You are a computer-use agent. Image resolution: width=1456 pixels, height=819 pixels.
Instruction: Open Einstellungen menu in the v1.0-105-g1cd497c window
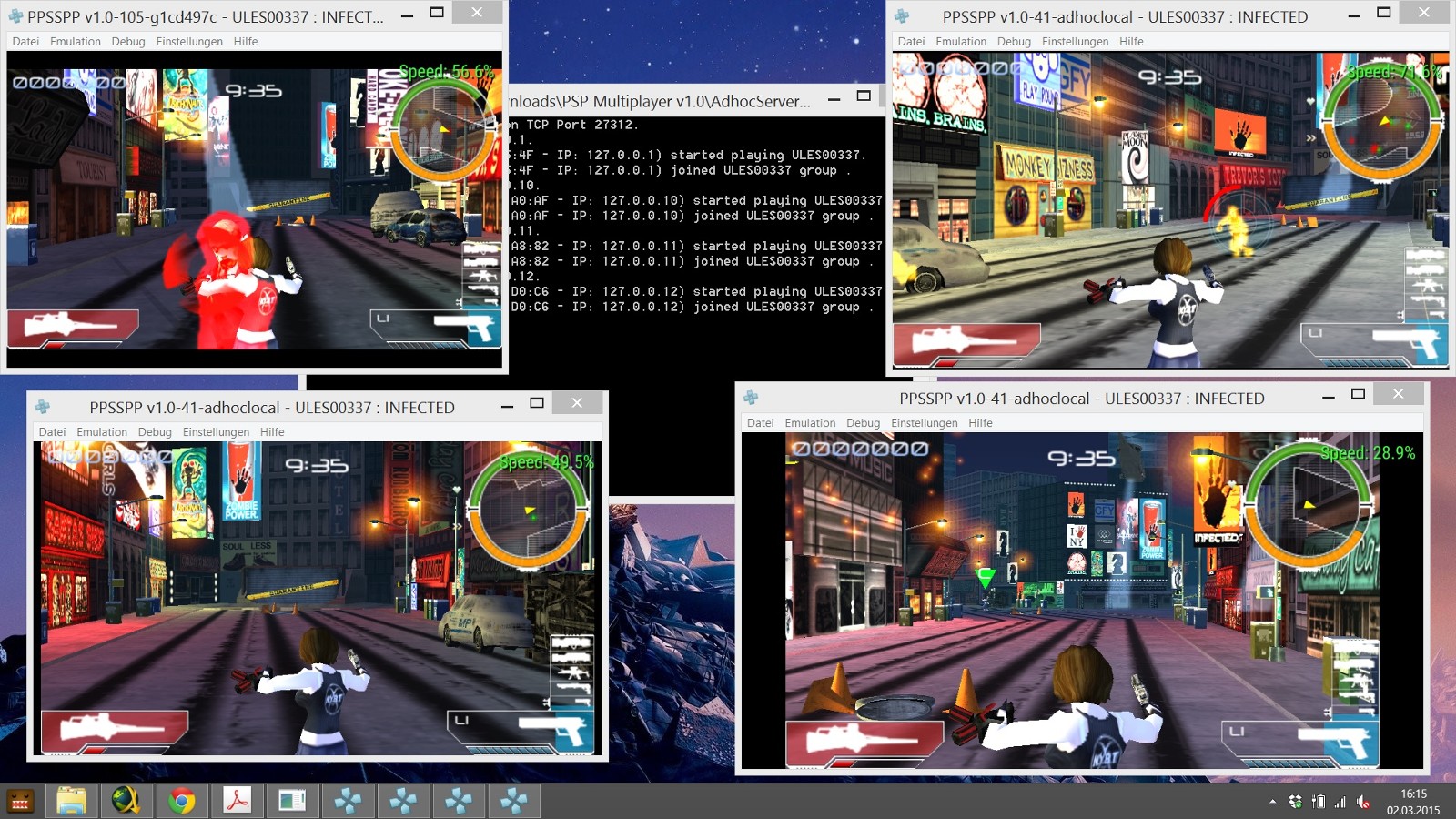(x=189, y=42)
